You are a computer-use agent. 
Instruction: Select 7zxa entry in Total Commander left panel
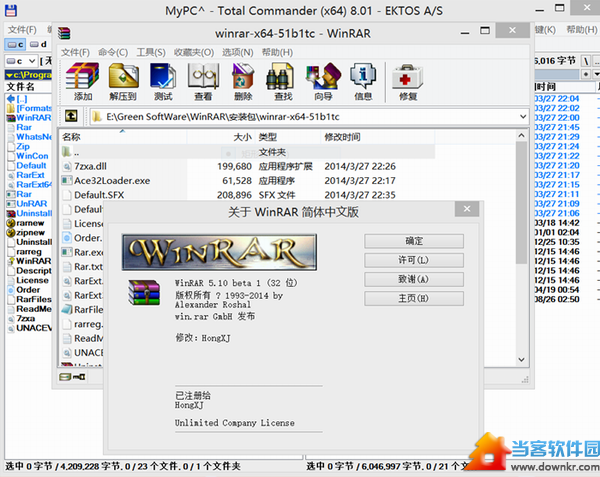(29, 318)
